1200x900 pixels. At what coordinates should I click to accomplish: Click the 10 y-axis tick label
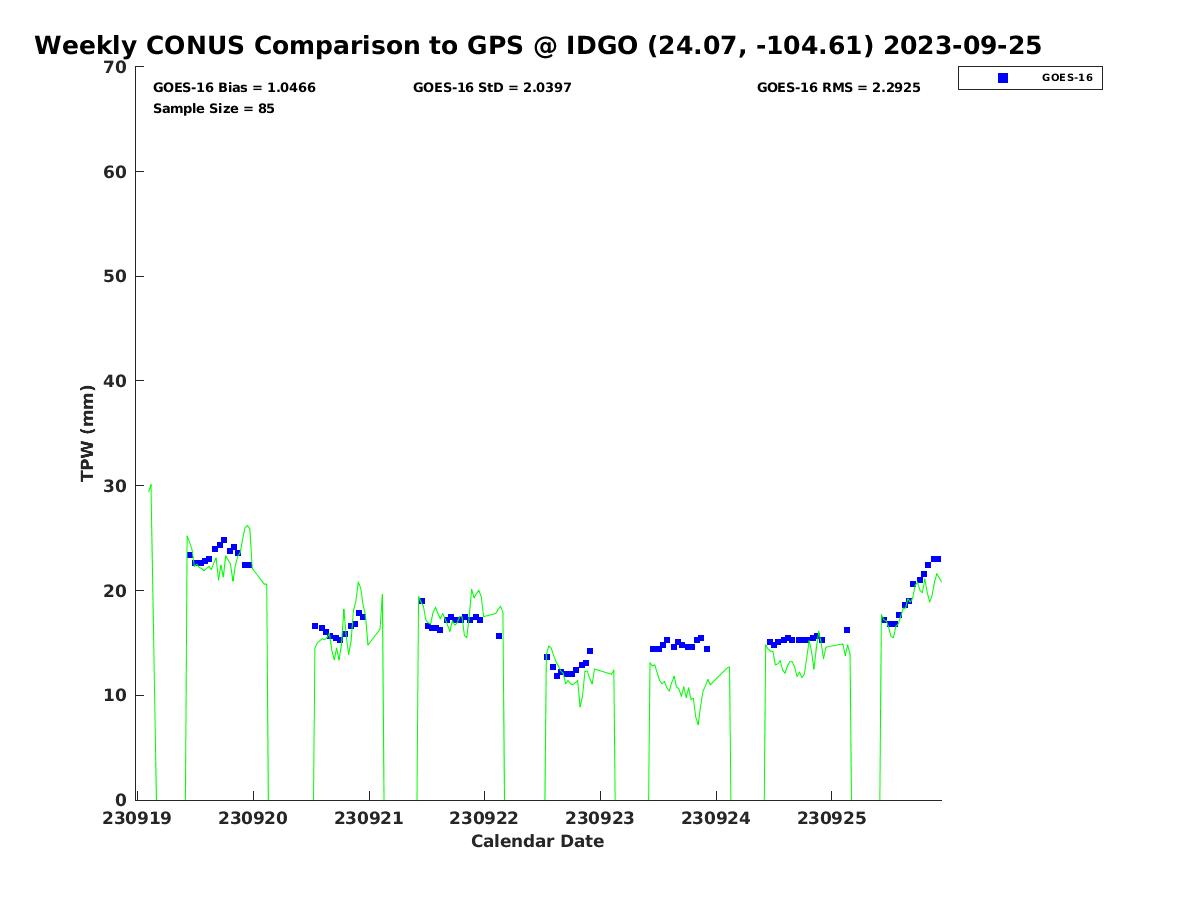pyautogui.click(x=116, y=696)
